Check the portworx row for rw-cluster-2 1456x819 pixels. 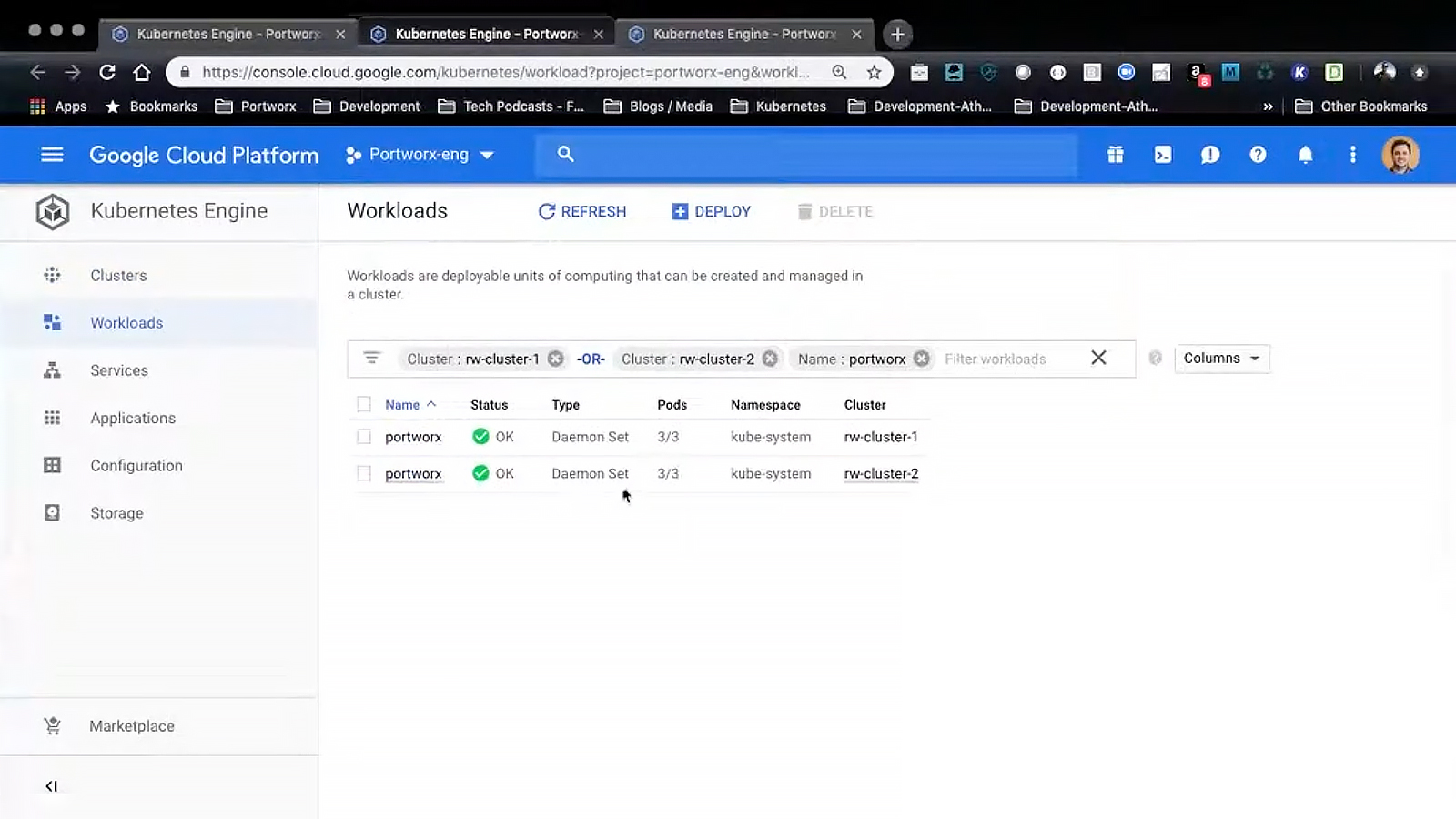pos(364,473)
